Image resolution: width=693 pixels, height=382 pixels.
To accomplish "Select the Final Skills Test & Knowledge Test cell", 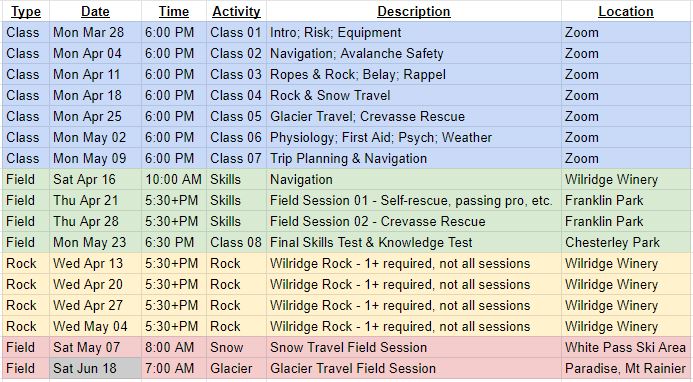I will 414,243.
